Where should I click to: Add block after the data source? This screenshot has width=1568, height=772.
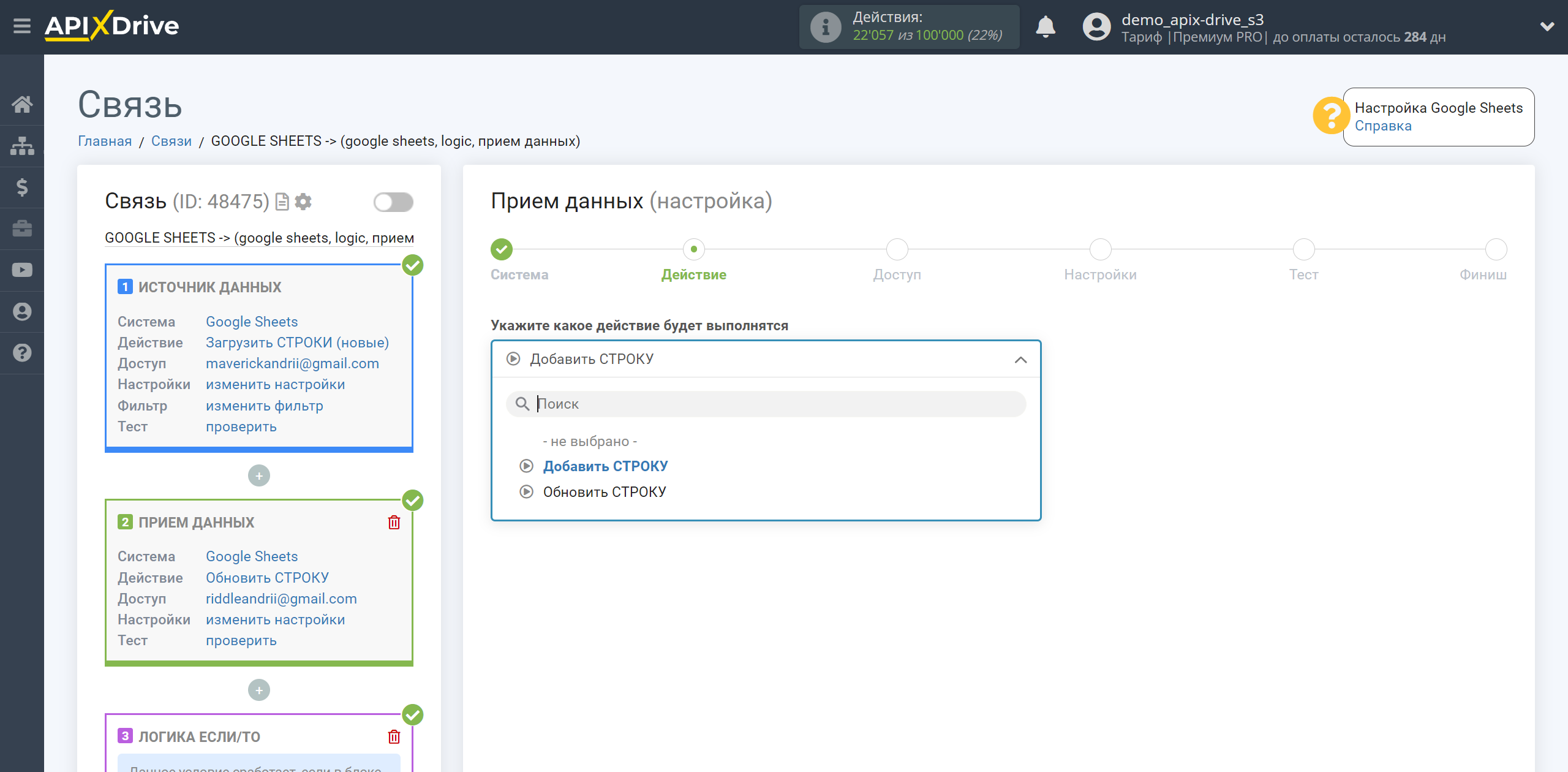pyautogui.click(x=259, y=475)
